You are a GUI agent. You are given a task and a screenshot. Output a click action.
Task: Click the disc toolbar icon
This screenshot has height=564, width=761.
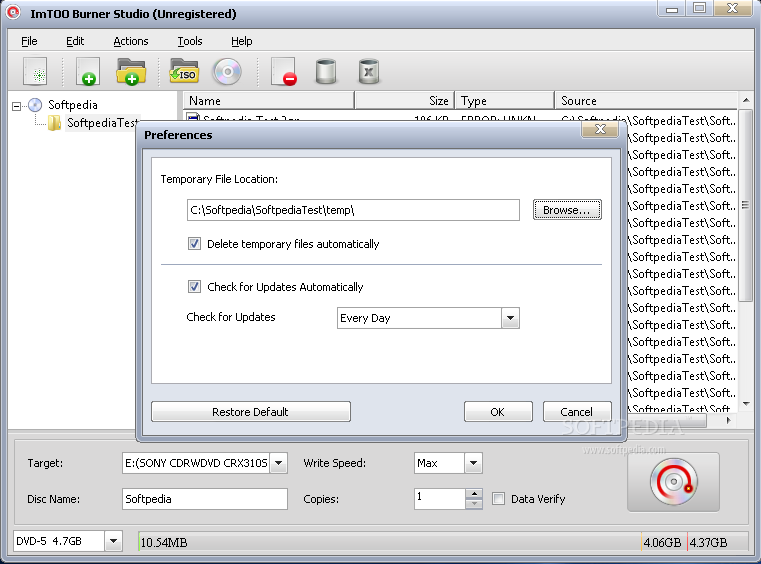227,72
